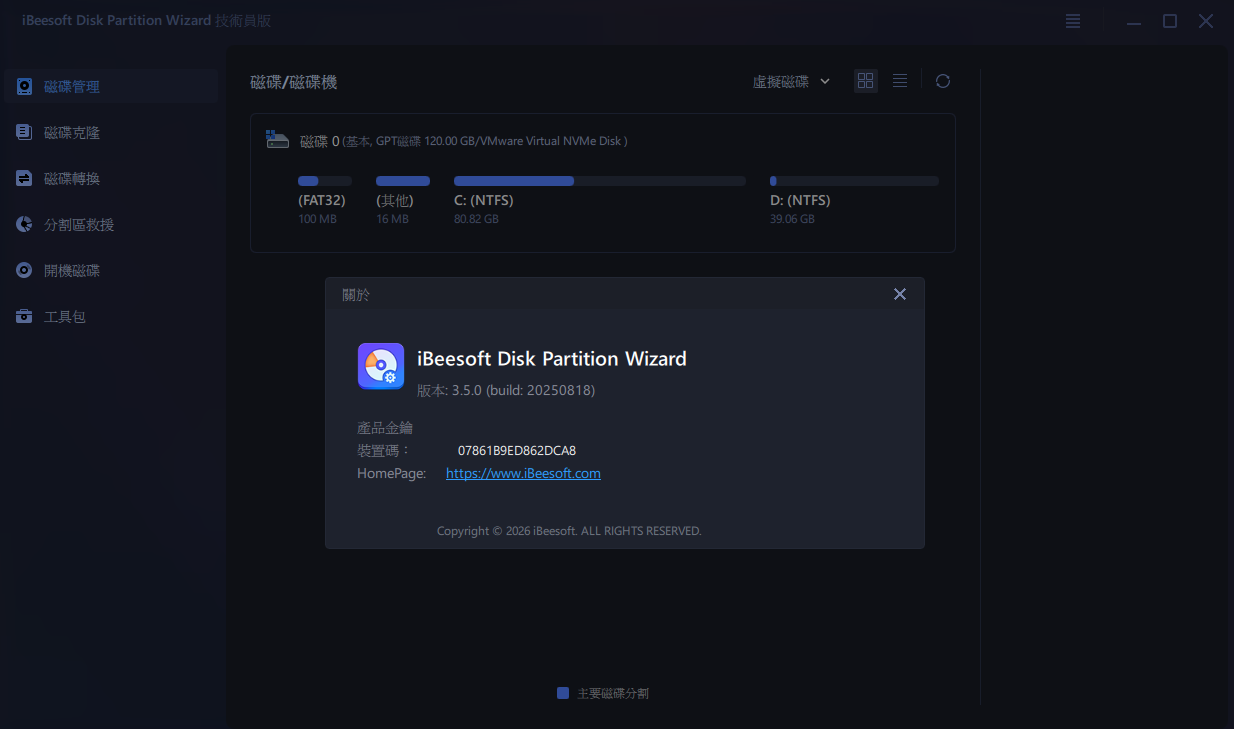Viewport: 1234px width, 729px height.
Task: Click the C: (NTFS) partition usage bar
Action: click(x=599, y=181)
